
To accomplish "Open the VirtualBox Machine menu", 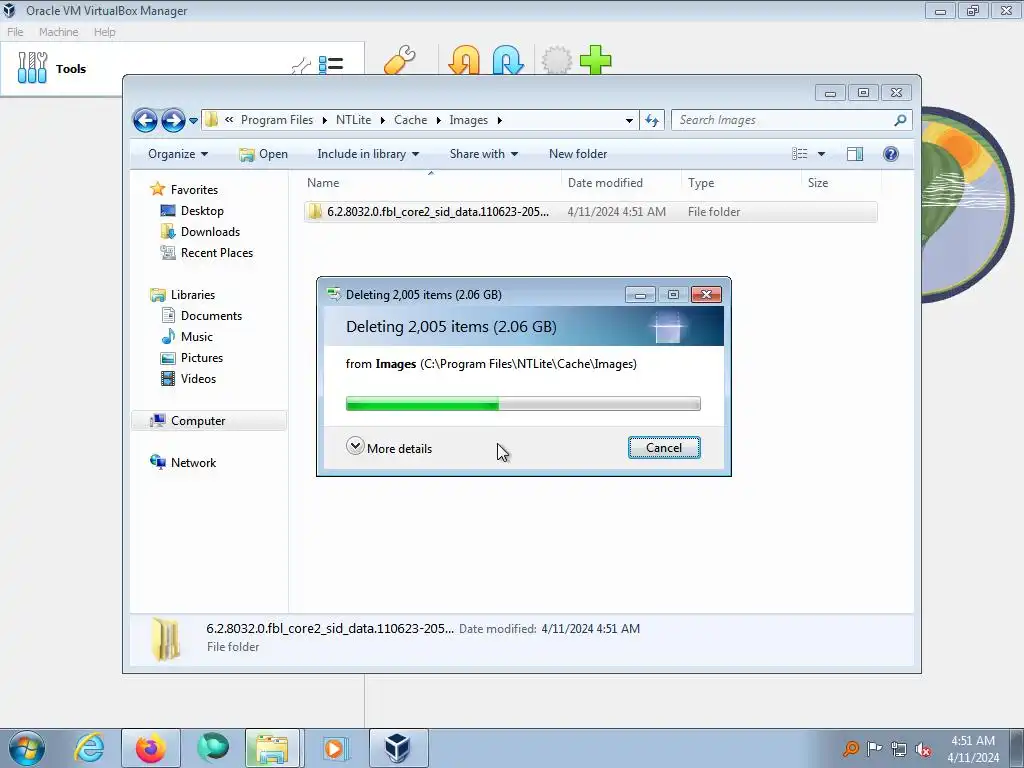I will (58, 32).
